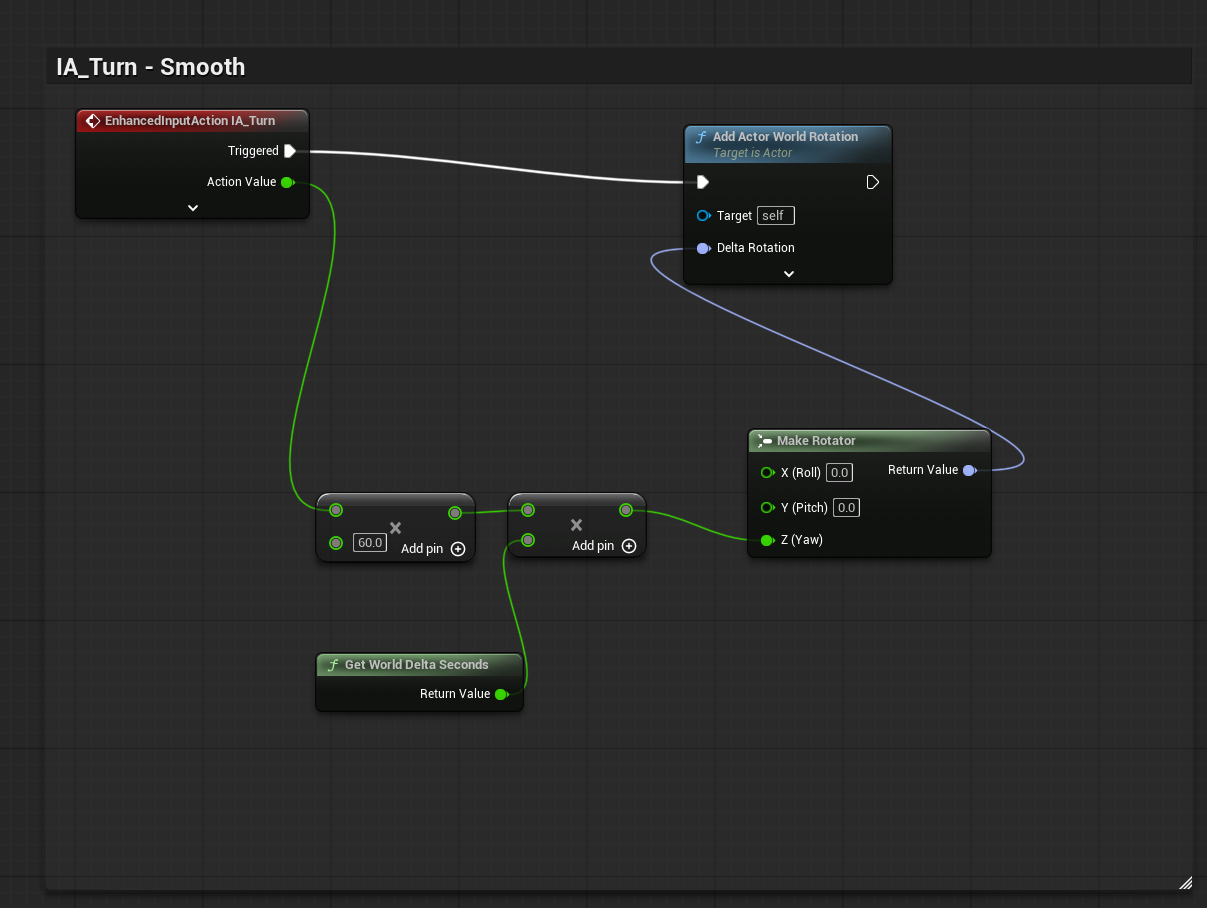Click the Get World Delta Seconds Return Value pin

[x=501, y=694]
